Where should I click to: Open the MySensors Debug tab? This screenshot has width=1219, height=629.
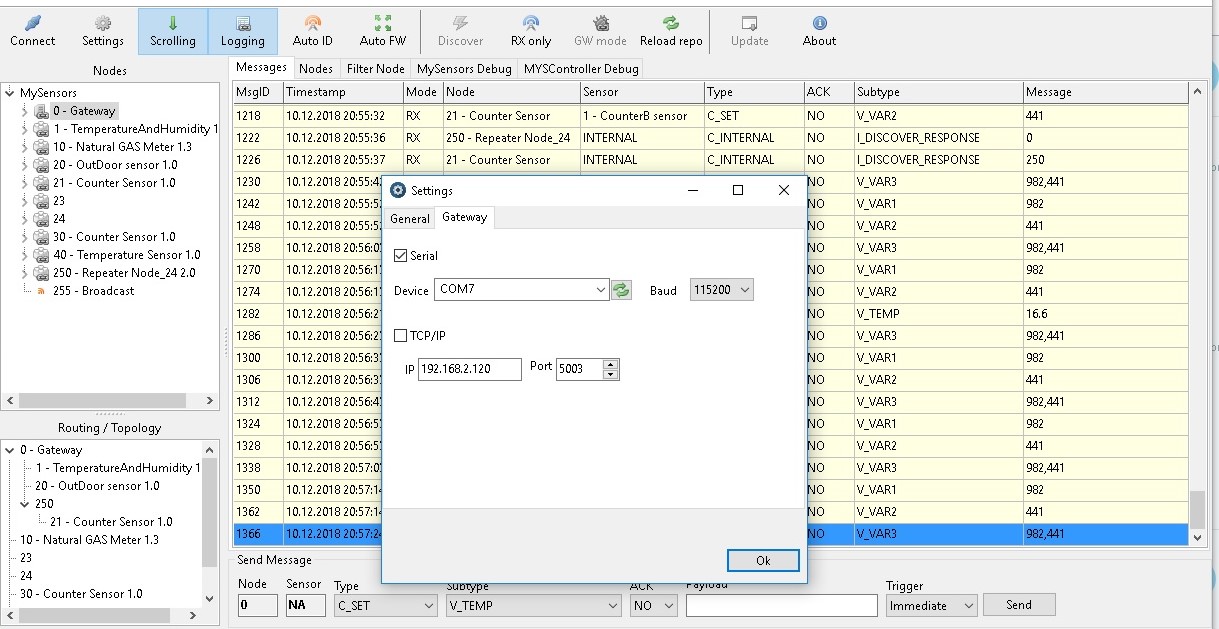(x=464, y=68)
